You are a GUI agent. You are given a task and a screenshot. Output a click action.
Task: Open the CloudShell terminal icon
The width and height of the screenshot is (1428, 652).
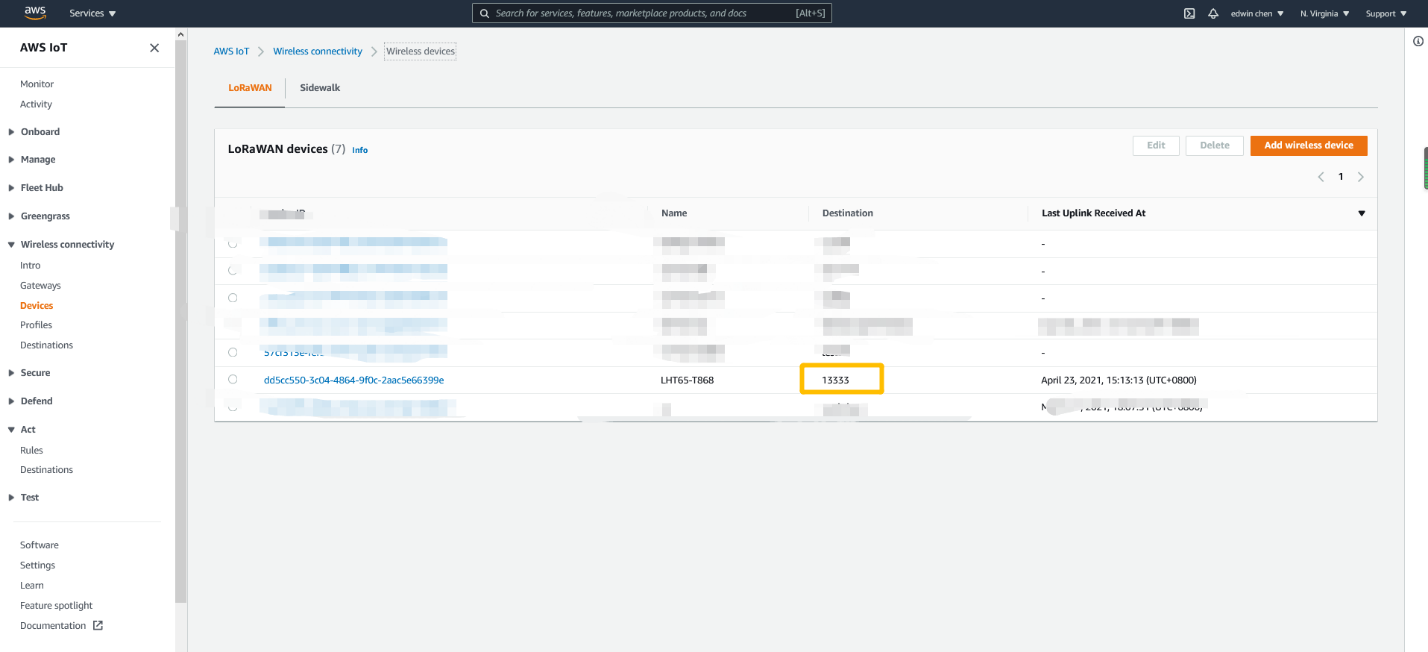coord(1189,14)
